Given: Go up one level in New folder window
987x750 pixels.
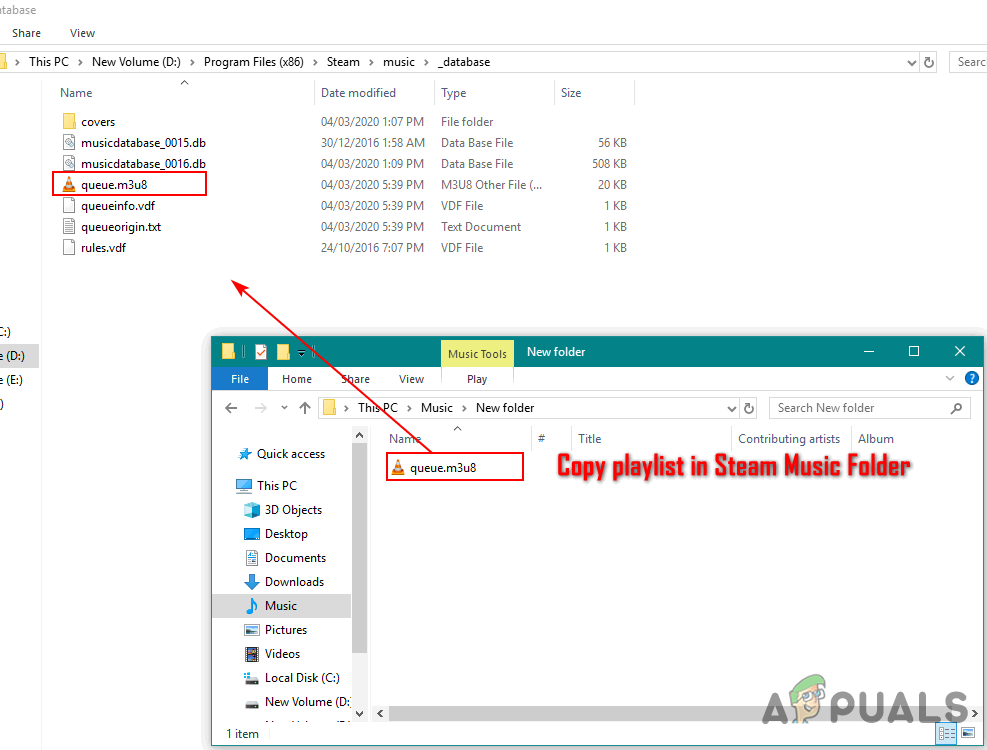Looking at the screenshot, I should (305, 408).
